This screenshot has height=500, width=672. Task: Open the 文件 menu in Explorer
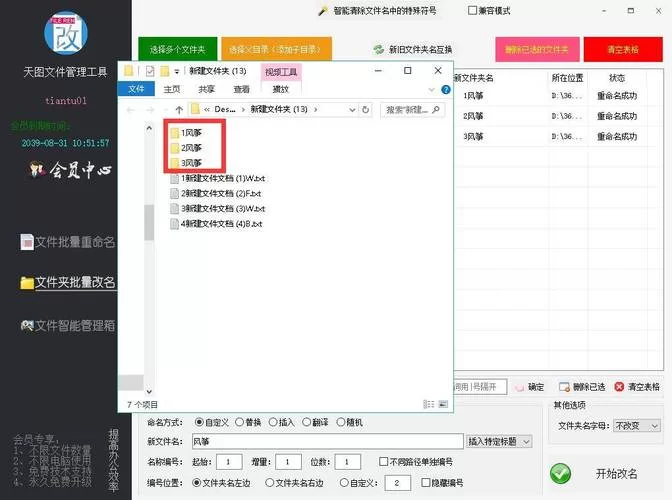pos(136,89)
